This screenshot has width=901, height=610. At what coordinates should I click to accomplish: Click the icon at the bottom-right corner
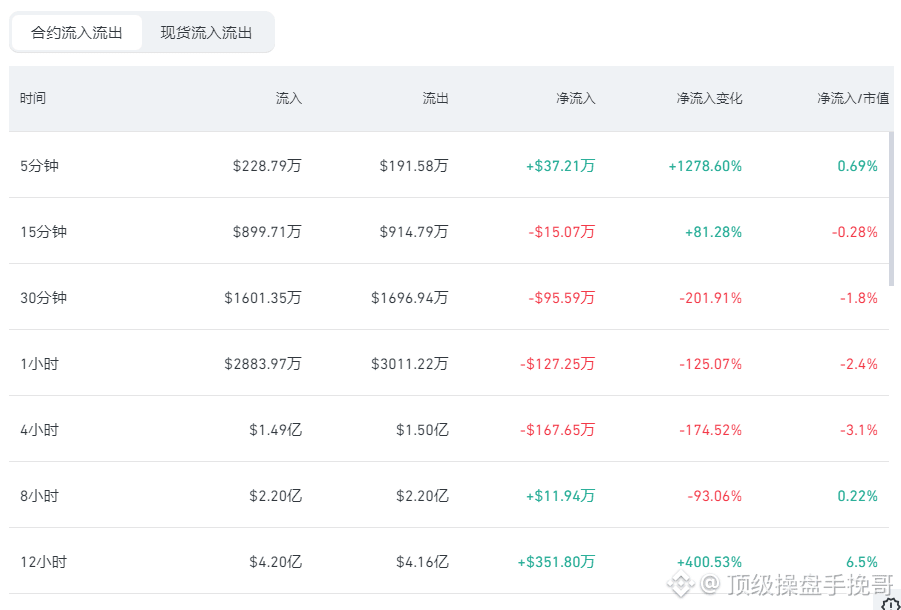(x=891, y=602)
